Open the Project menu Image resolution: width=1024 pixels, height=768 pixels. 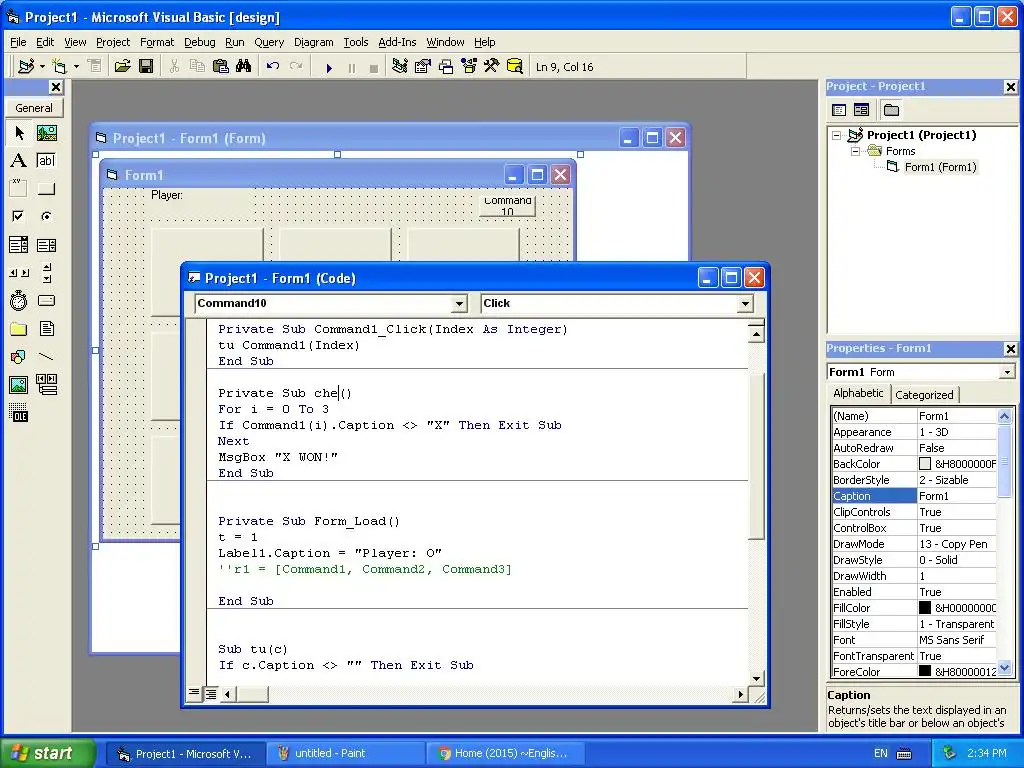[x=113, y=42]
